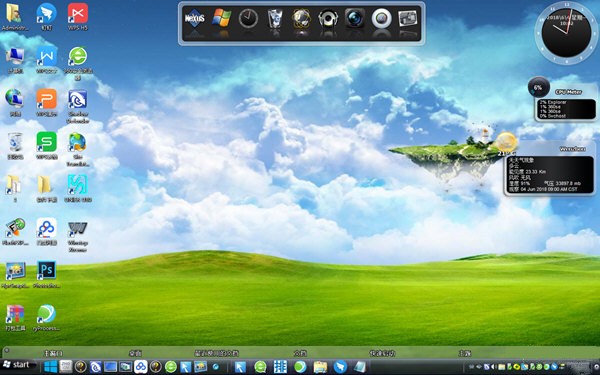Viewport: 600px width, 375px height.
Task: Select the DingTalk blue wing desktop shortcut
Action: 46,13
